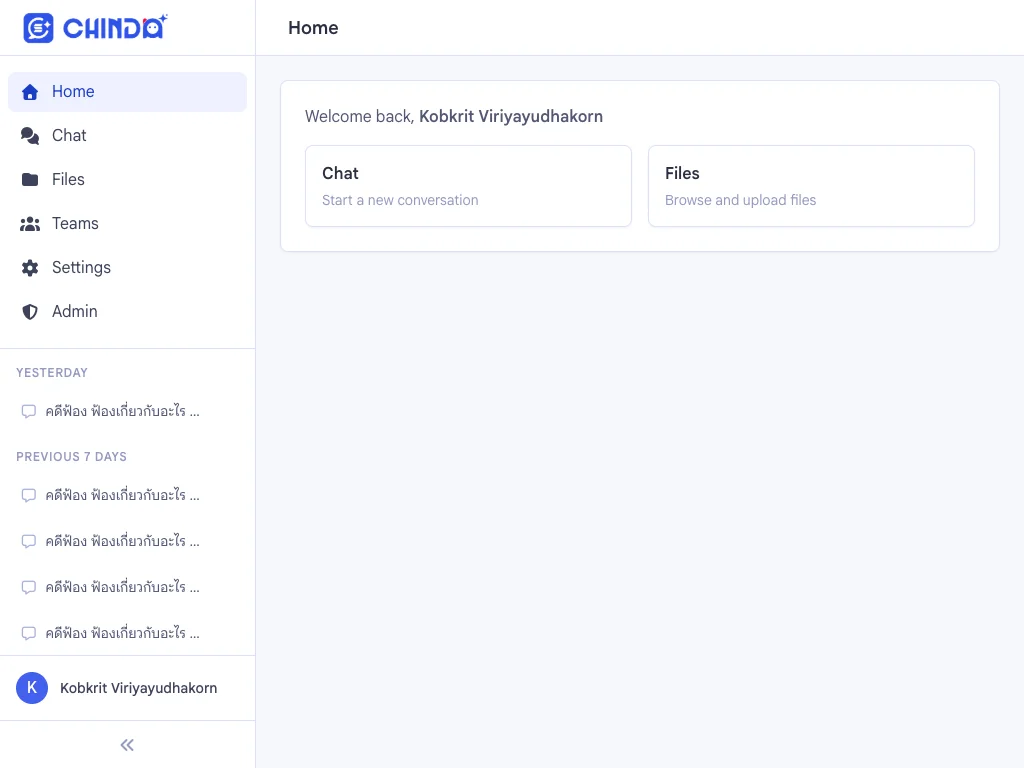Image resolution: width=1024 pixels, height=768 pixels.
Task: Click the 'Start a new conversation' subtitle
Action: click(x=400, y=200)
